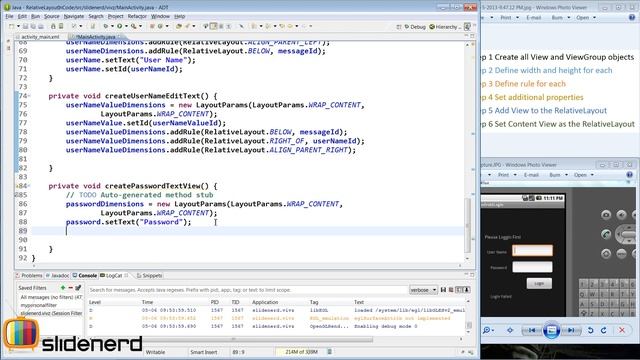Click the Save All toolbar icon
Viewport: 640px width, 360px height.
pyautogui.click(x=33, y=27)
